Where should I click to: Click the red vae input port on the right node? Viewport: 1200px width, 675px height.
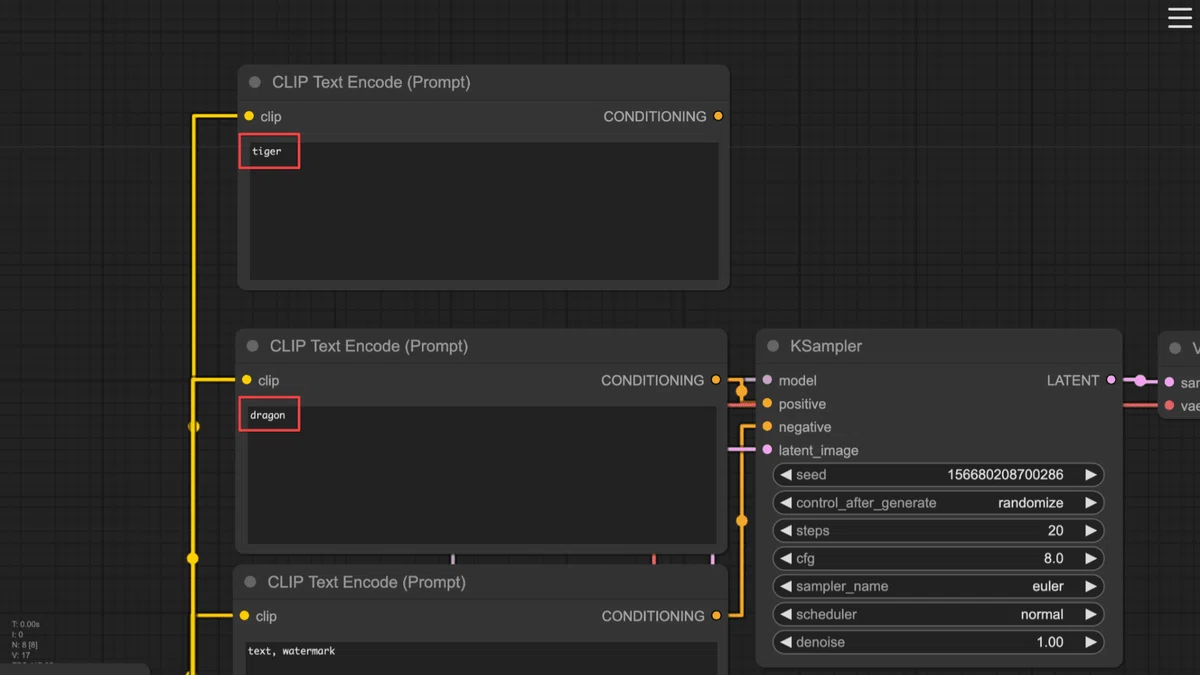[1169, 406]
